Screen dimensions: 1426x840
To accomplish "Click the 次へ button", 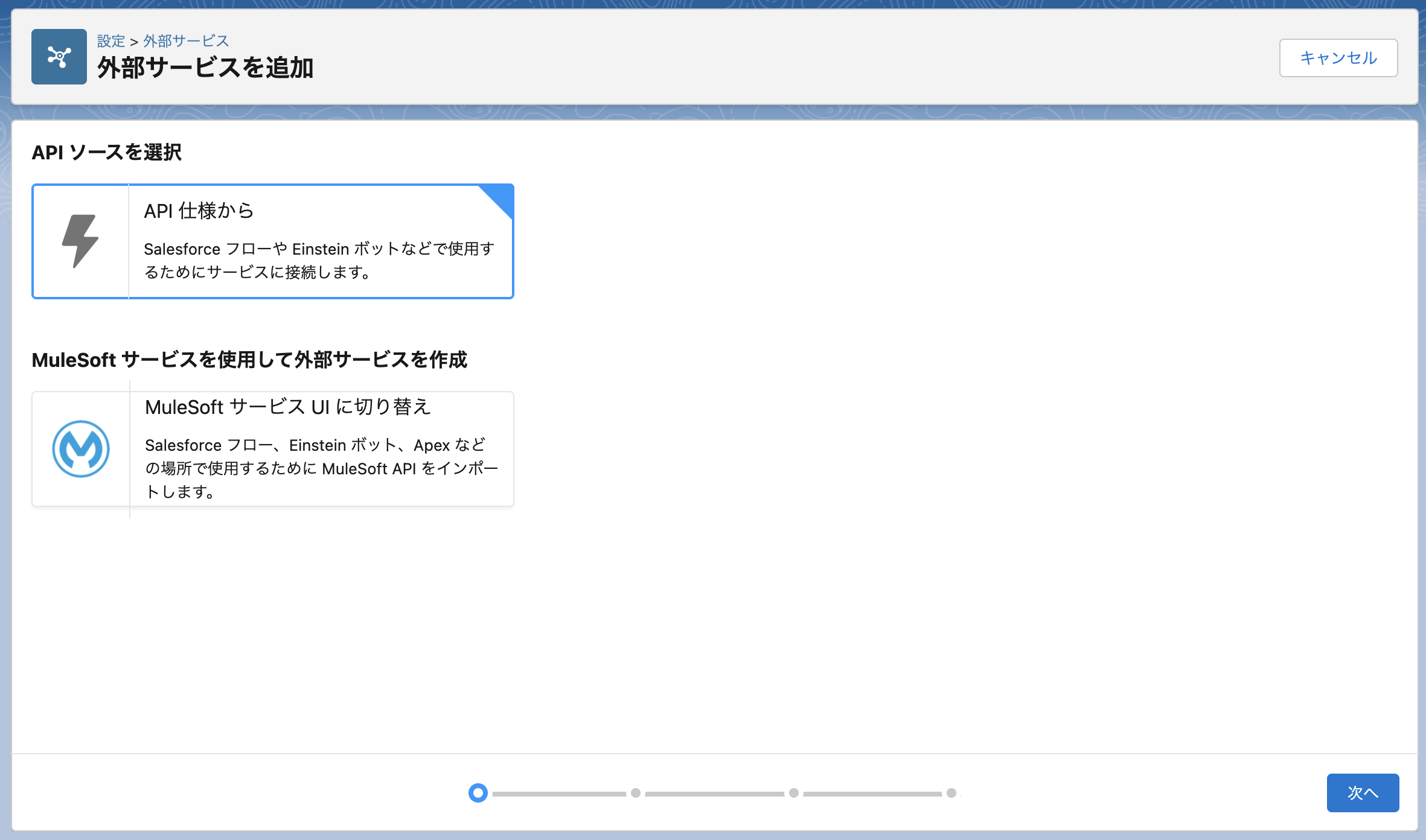I will tap(1363, 793).
